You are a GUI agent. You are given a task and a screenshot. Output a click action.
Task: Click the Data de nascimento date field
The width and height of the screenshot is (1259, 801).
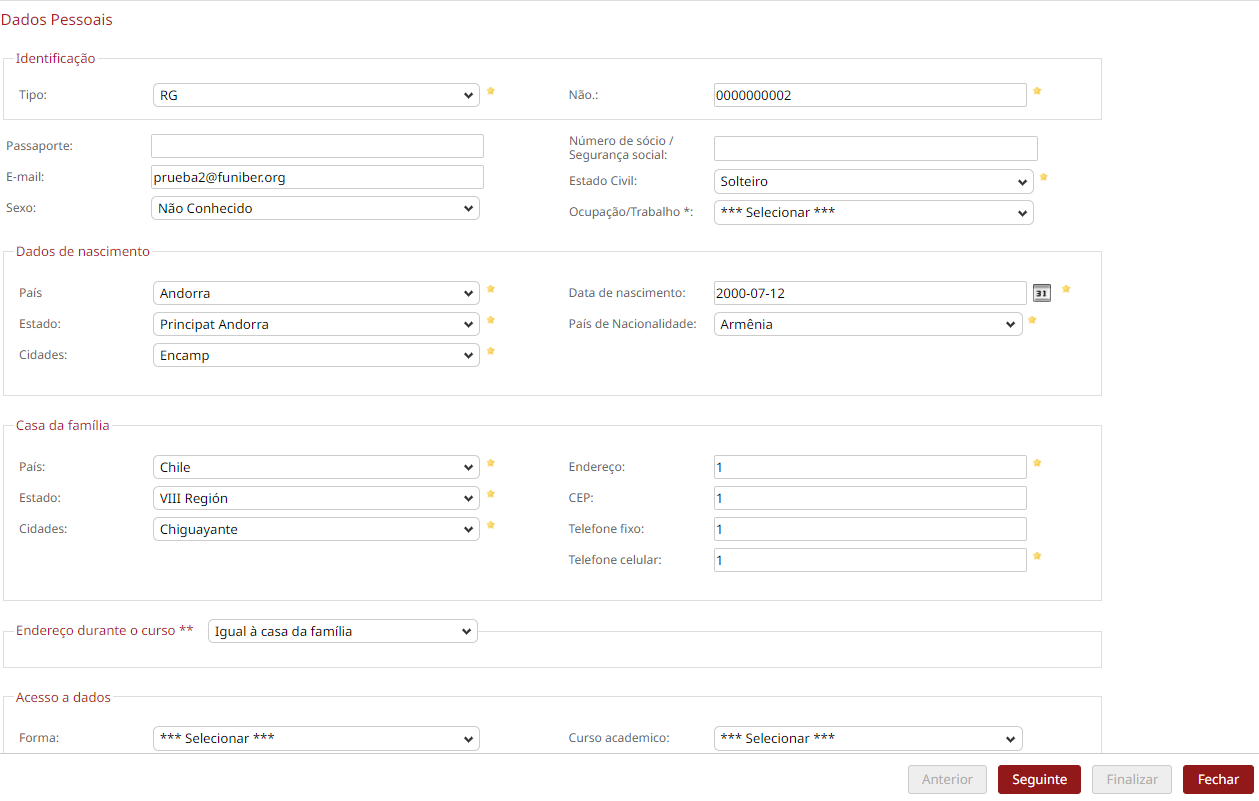[x=869, y=293]
